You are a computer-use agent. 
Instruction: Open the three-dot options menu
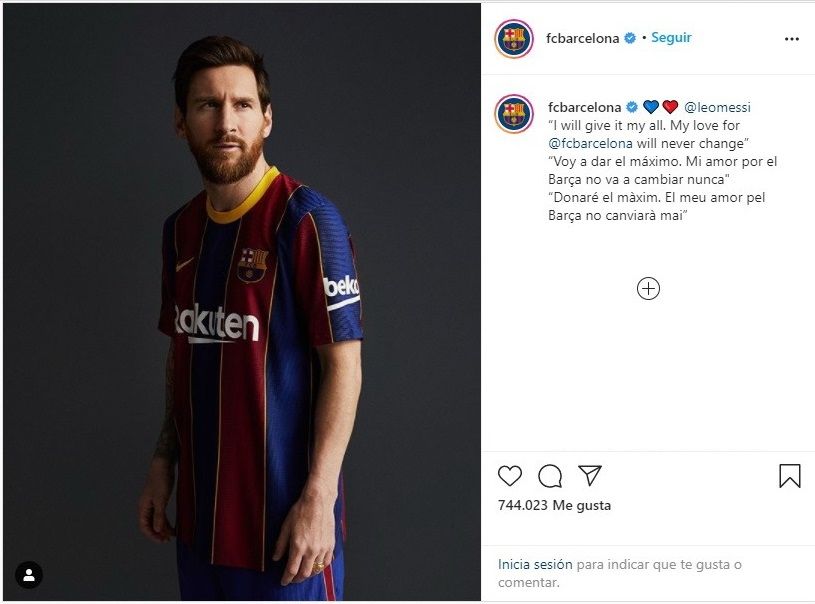click(792, 39)
